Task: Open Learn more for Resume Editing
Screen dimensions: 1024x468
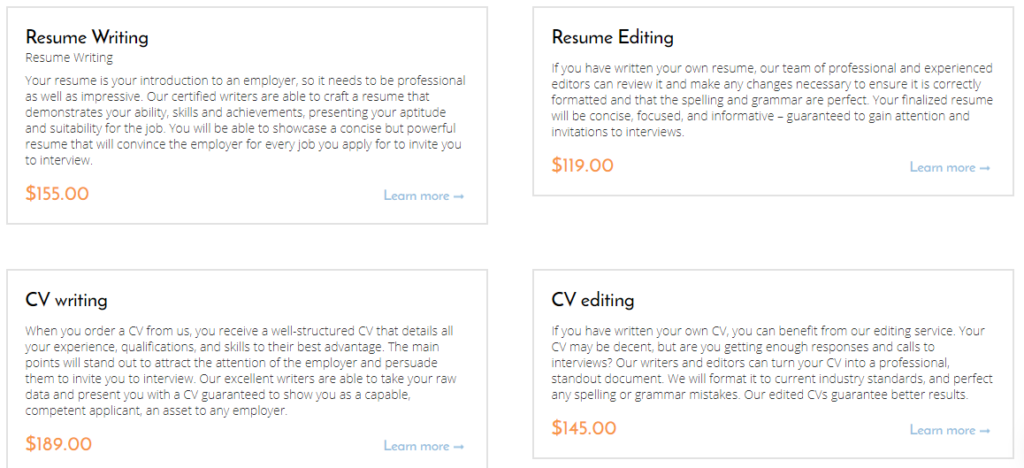Action: 950,168
